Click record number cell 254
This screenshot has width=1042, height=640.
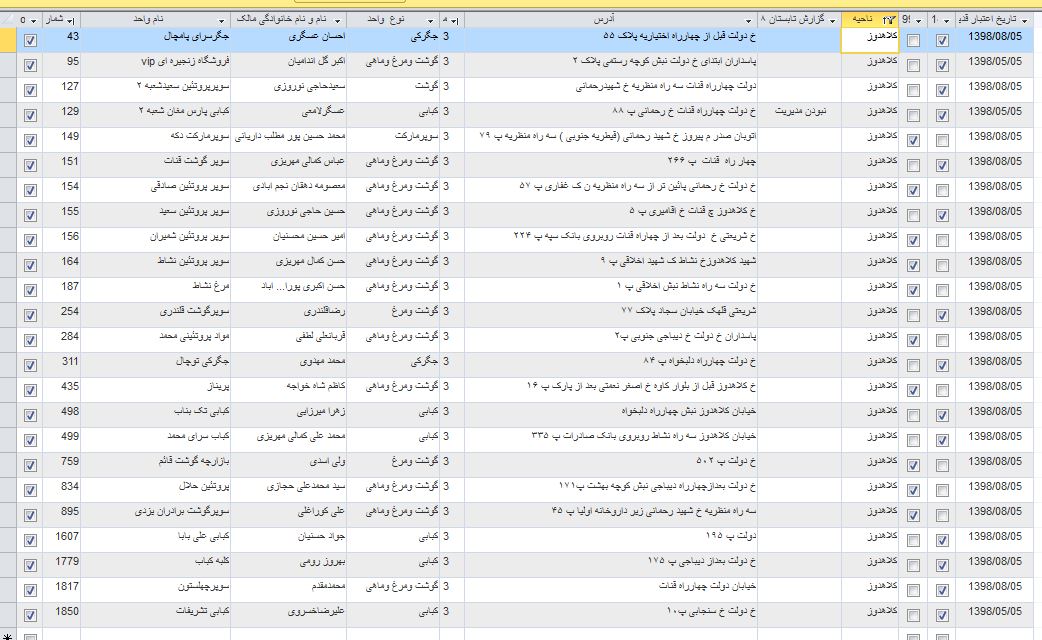[x=62, y=315]
